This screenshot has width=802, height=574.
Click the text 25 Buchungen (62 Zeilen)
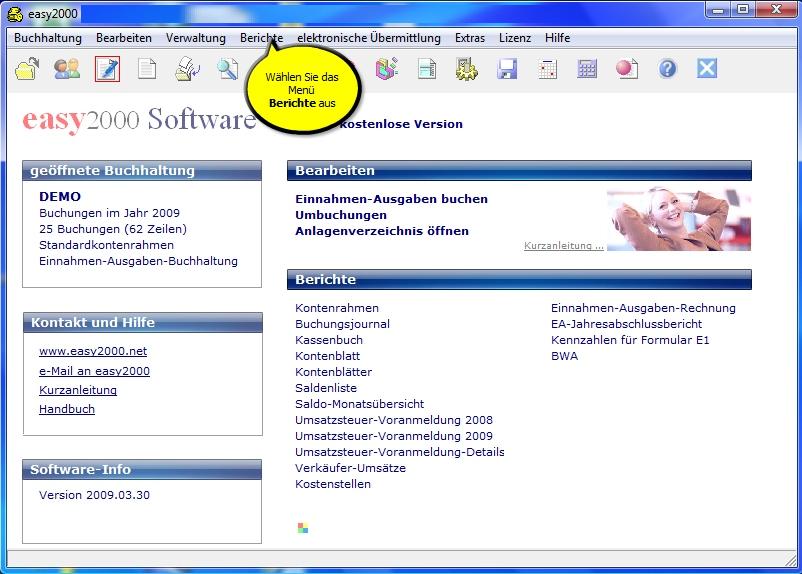click(x=113, y=229)
